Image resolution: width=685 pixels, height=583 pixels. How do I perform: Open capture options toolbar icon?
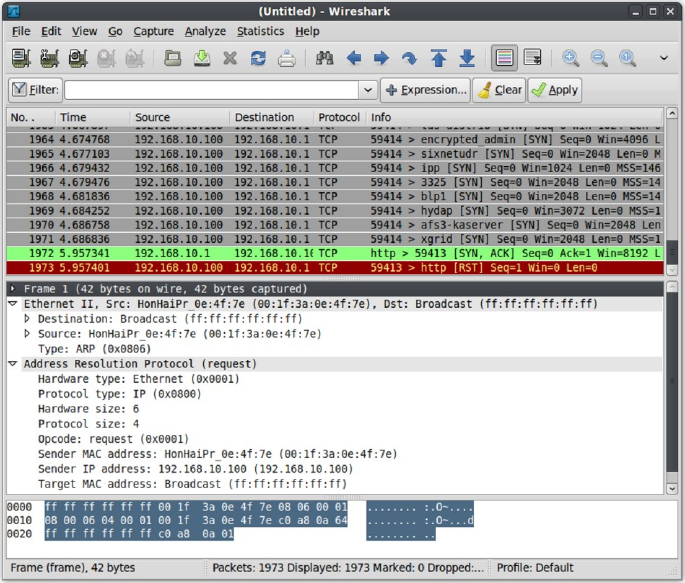click(x=49, y=58)
